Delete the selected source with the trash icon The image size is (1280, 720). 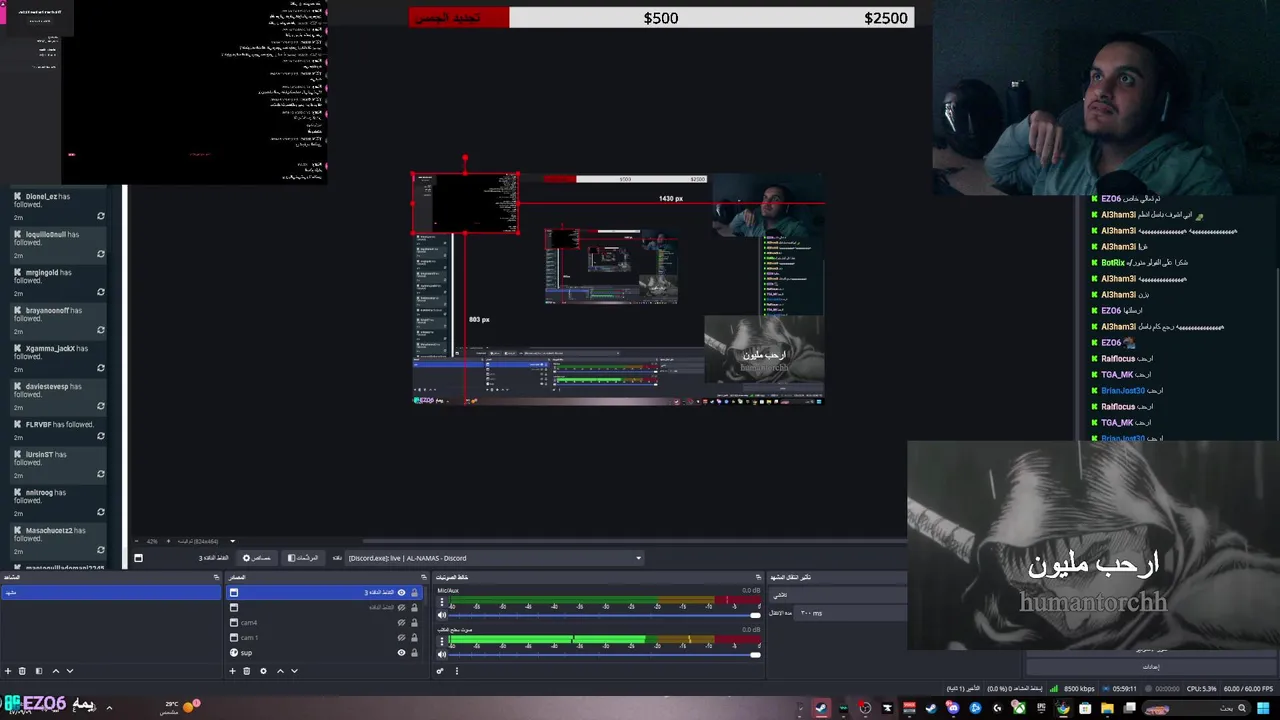point(247,671)
